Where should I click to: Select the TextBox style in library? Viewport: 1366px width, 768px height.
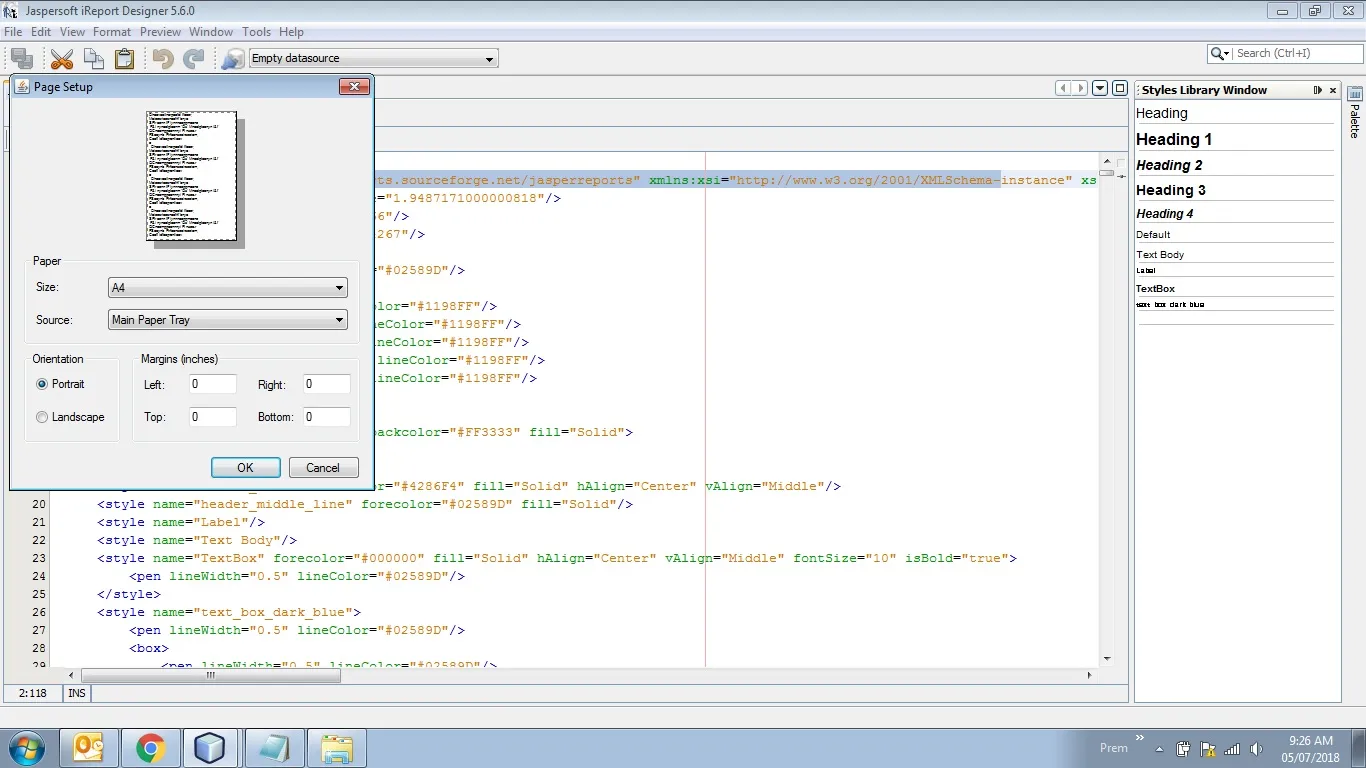click(1235, 289)
